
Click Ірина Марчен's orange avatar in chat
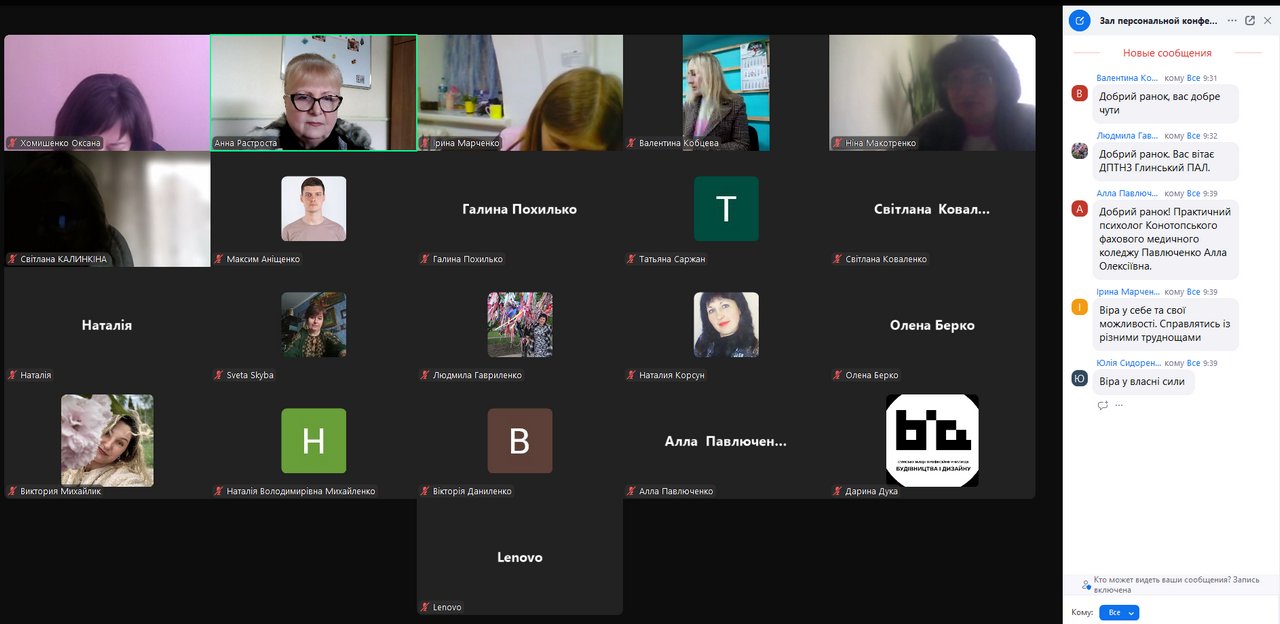coord(1079,307)
